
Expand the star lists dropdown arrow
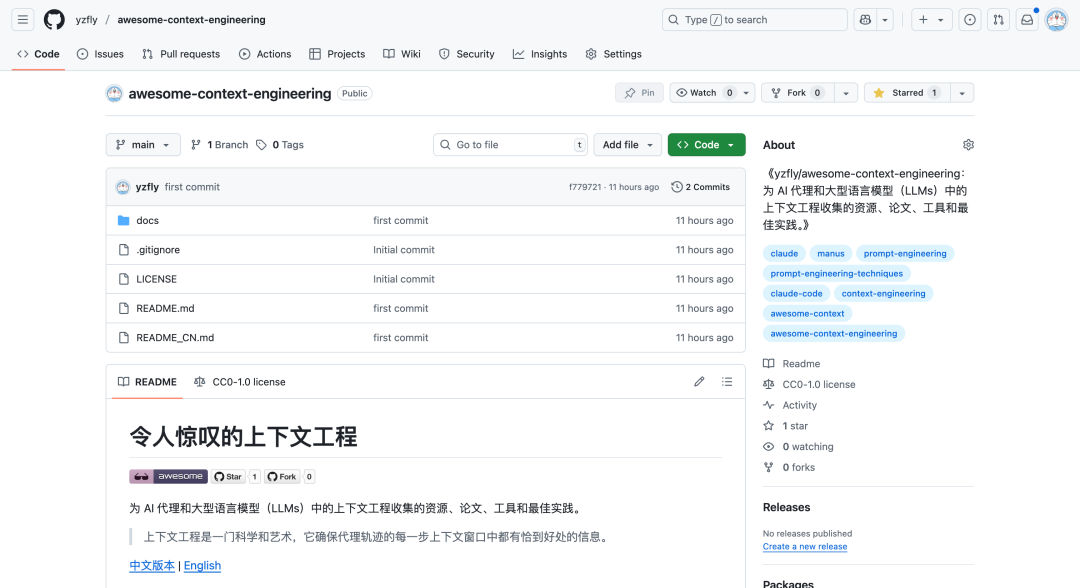[x=962, y=93]
